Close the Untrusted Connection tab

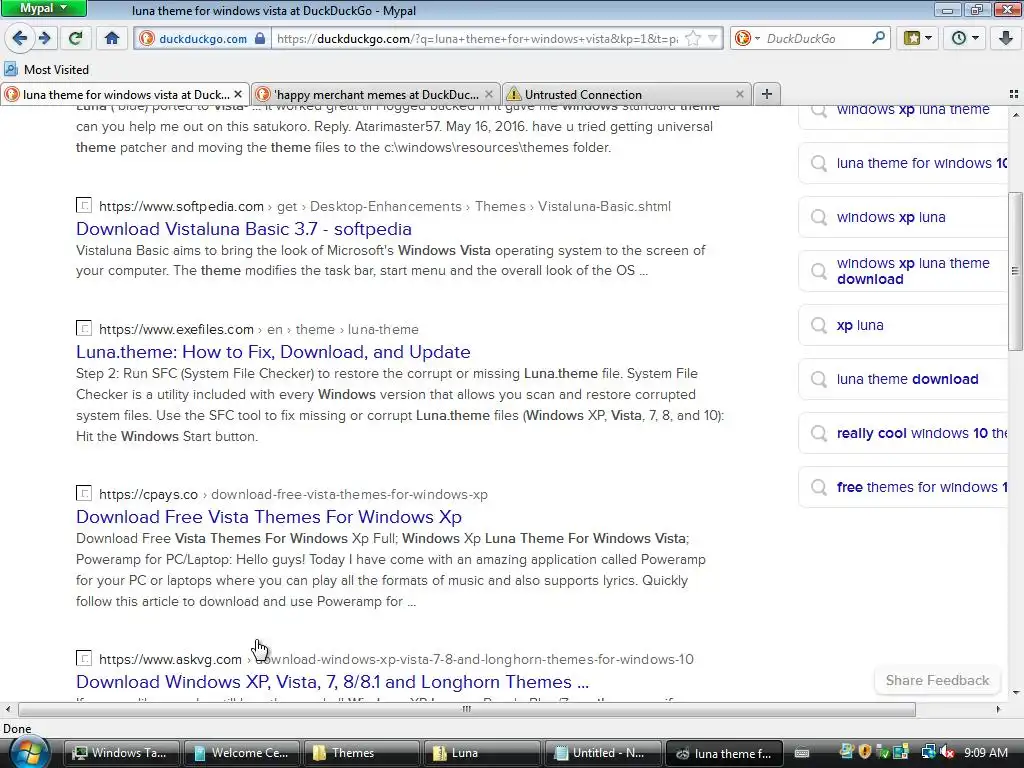tap(740, 94)
